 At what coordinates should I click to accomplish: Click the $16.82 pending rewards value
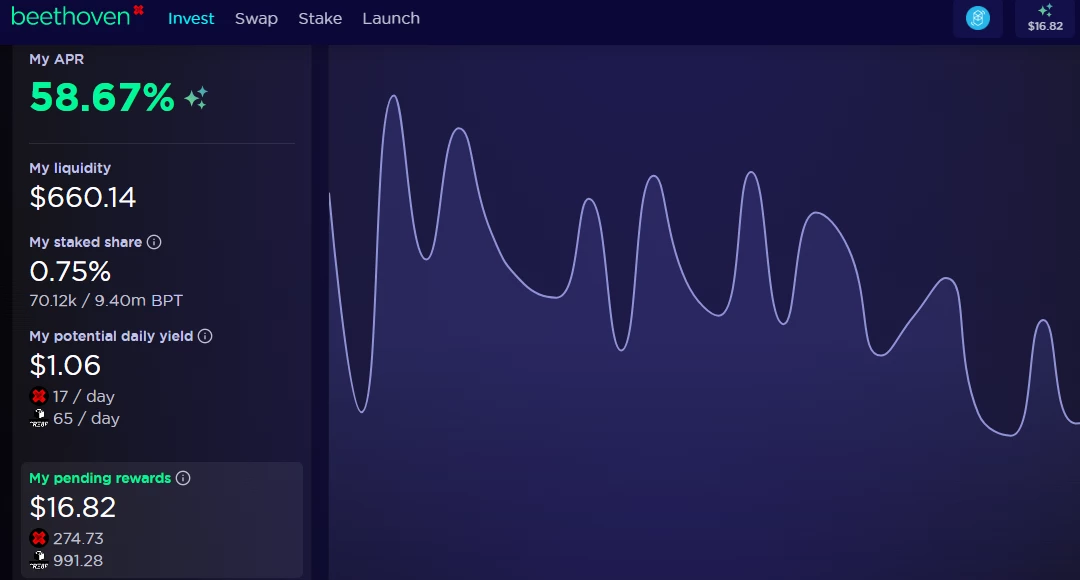click(x=72, y=508)
